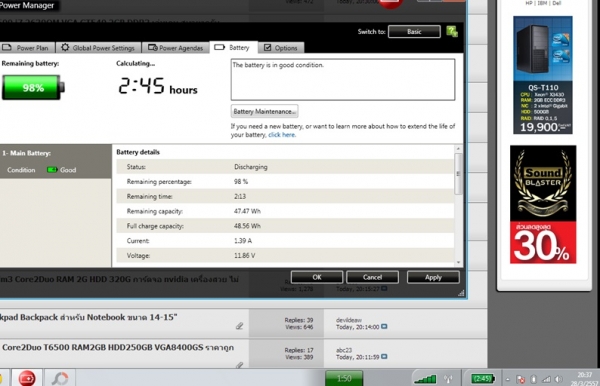Click the battery details scrollbar down arrow
Image resolution: width=600 pixels, height=386 pixels.
pyautogui.click(x=458, y=262)
